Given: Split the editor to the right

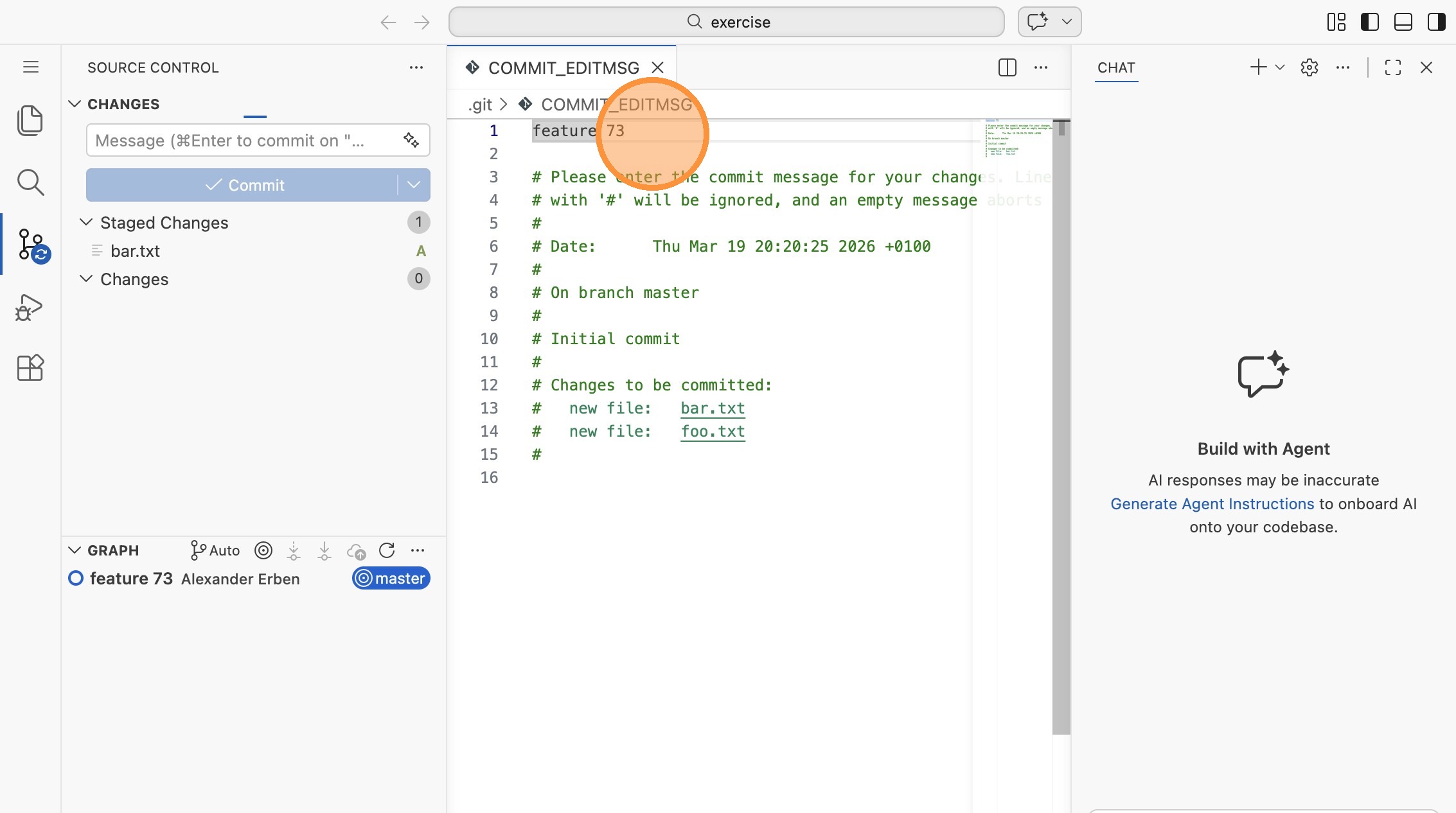Looking at the screenshot, I should (x=1007, y=67).
